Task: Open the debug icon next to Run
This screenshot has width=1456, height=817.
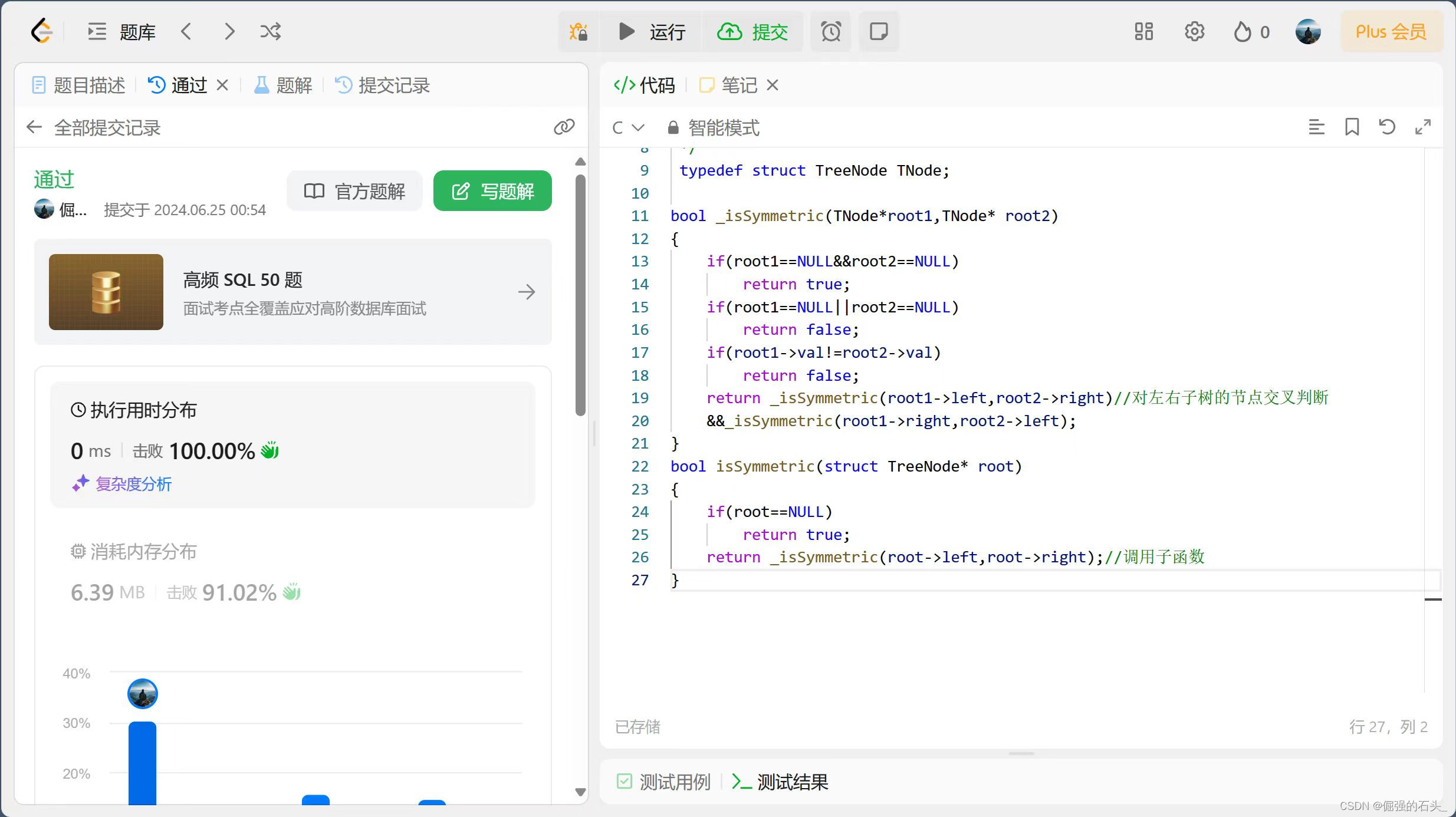Action: click(579, 31)
